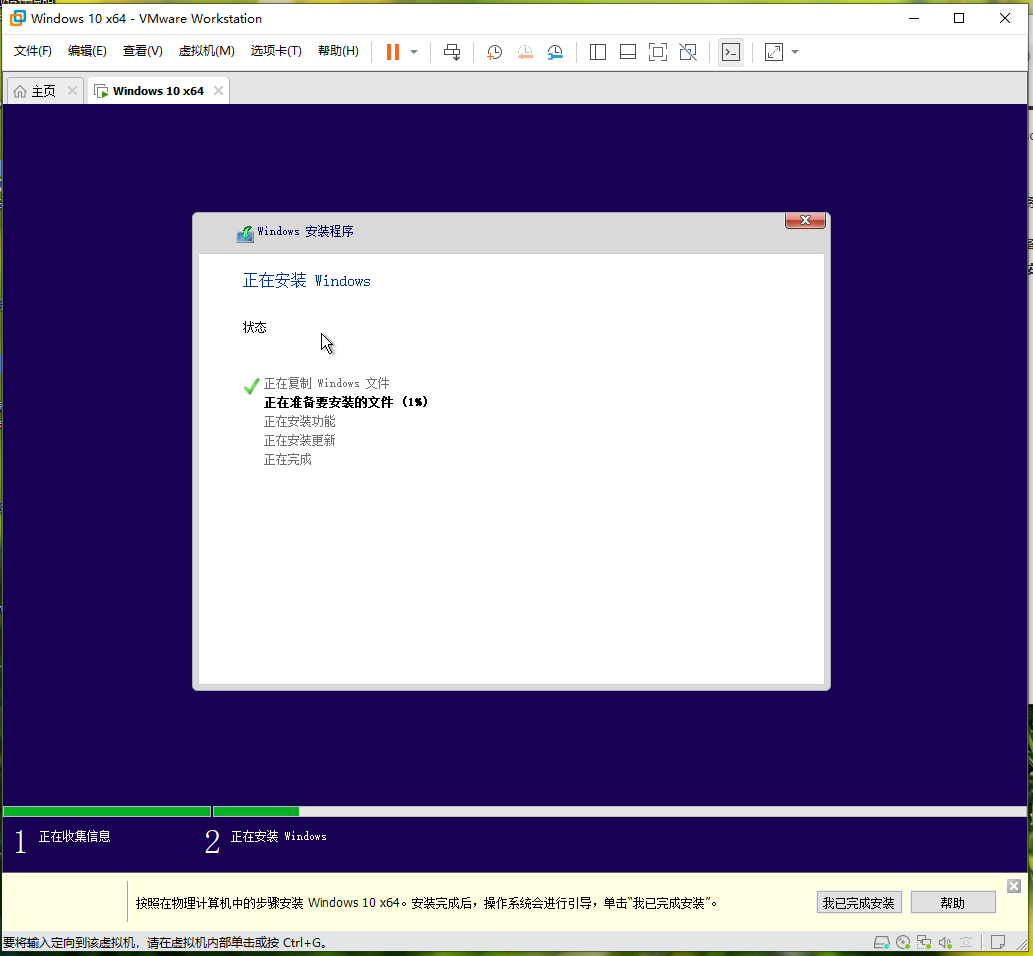The height and width of the screenshot is (956, 1033).
Task: Click the CD/DVD drive status icon
Action: point(903,943)
